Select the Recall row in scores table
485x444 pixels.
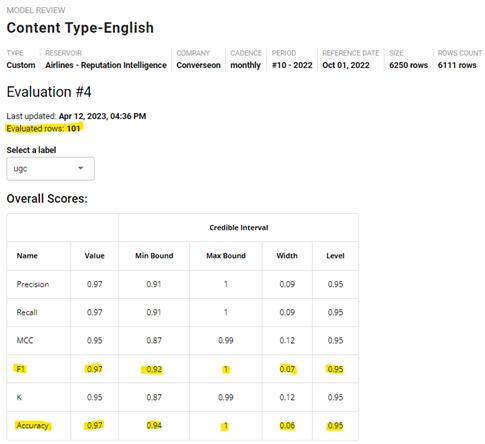click(x=183, y=312)
